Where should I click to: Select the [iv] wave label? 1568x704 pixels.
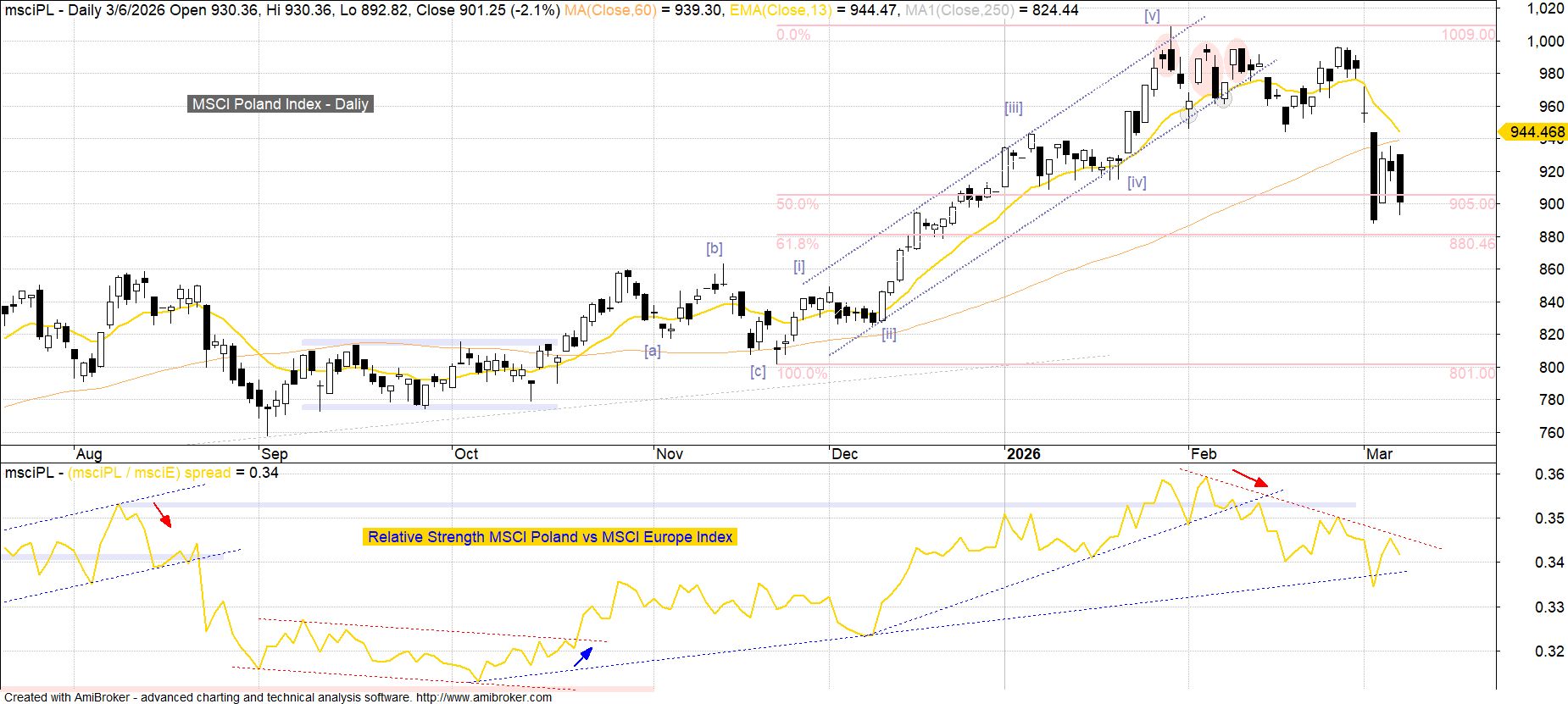[x=1137, y=182]
